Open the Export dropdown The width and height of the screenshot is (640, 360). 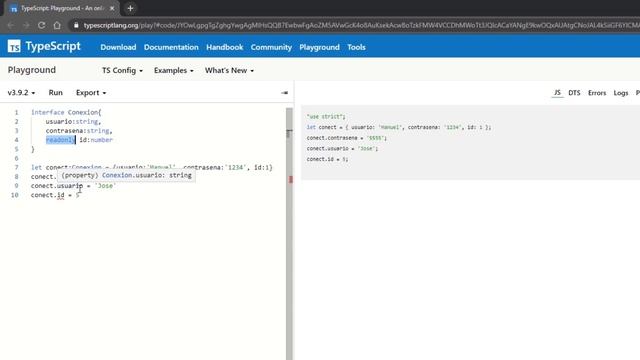coord(91,93)
